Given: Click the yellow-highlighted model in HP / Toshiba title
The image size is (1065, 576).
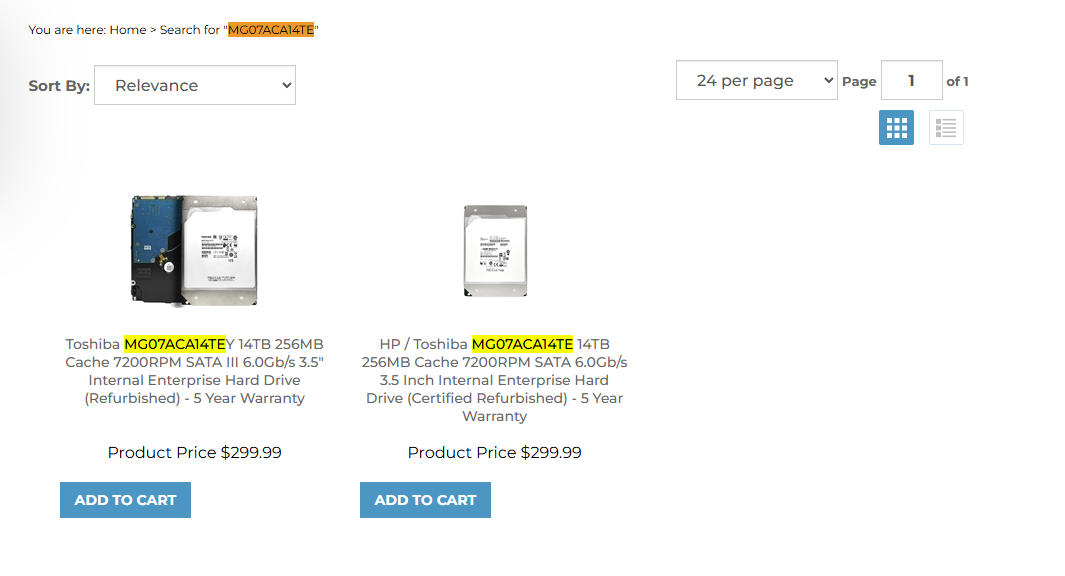Looking at the screenshot, I should (522, 345).
